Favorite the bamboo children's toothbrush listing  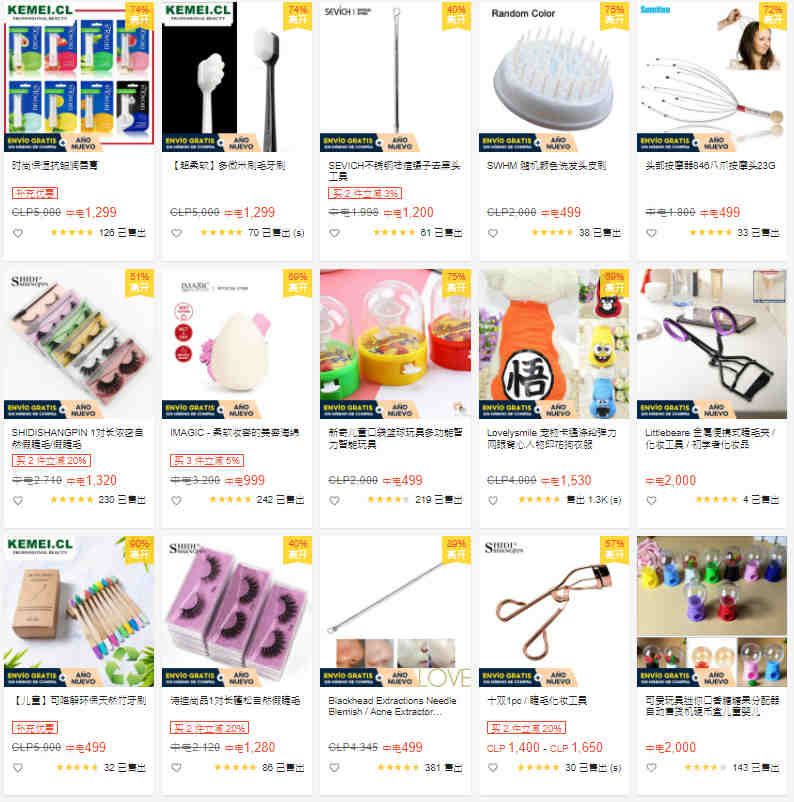coord(18,768)
